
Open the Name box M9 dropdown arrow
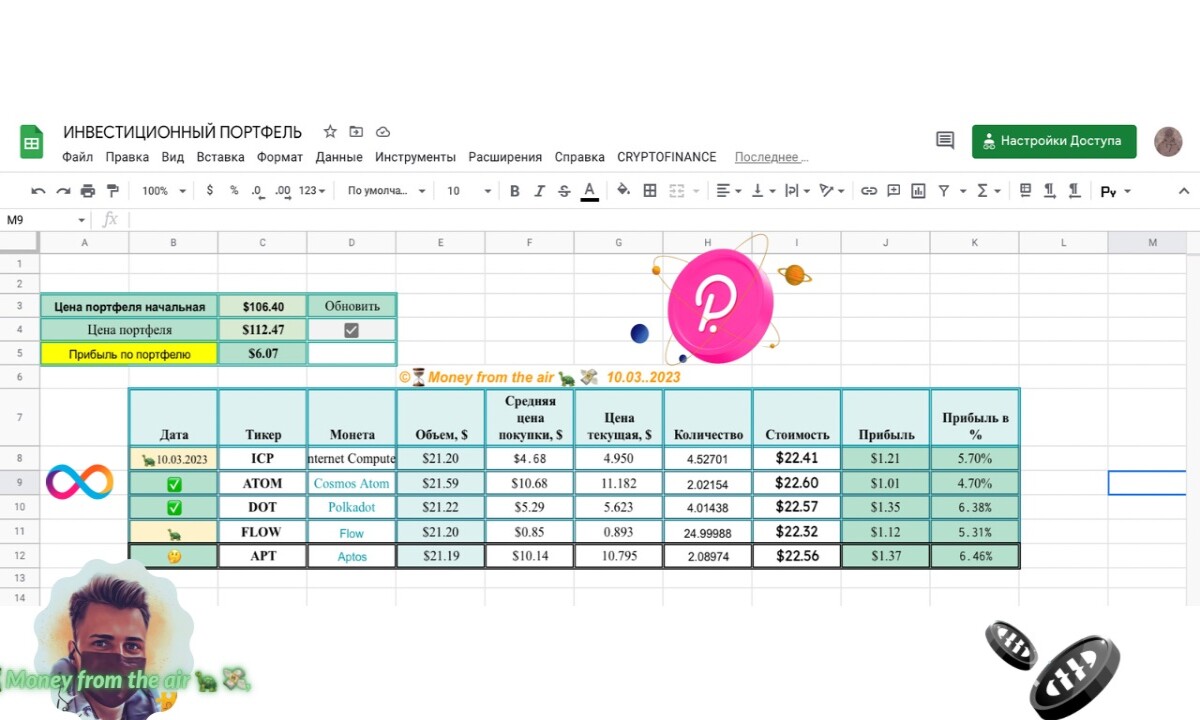point(82,220)
